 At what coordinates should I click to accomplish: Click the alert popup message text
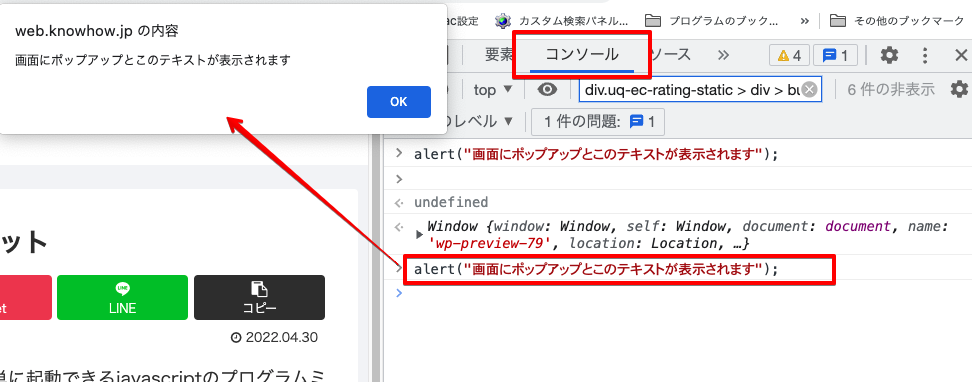(152, 61)
